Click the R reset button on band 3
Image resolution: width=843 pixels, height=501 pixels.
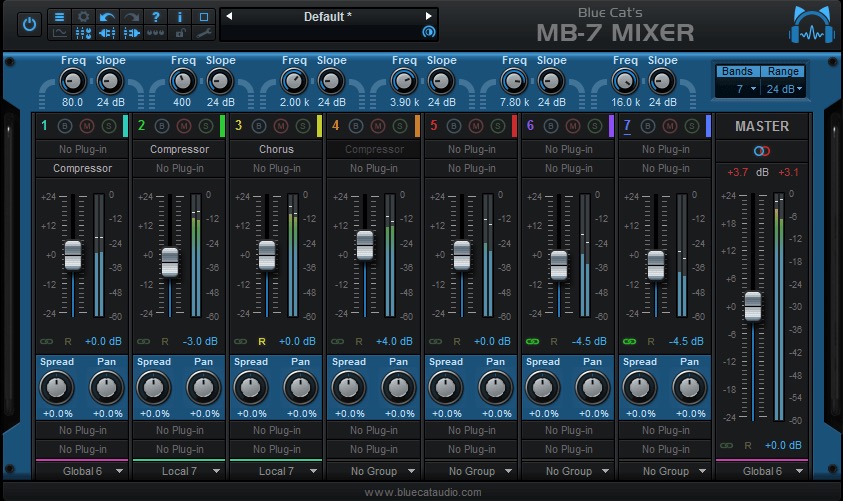click(x=262, y=341)
